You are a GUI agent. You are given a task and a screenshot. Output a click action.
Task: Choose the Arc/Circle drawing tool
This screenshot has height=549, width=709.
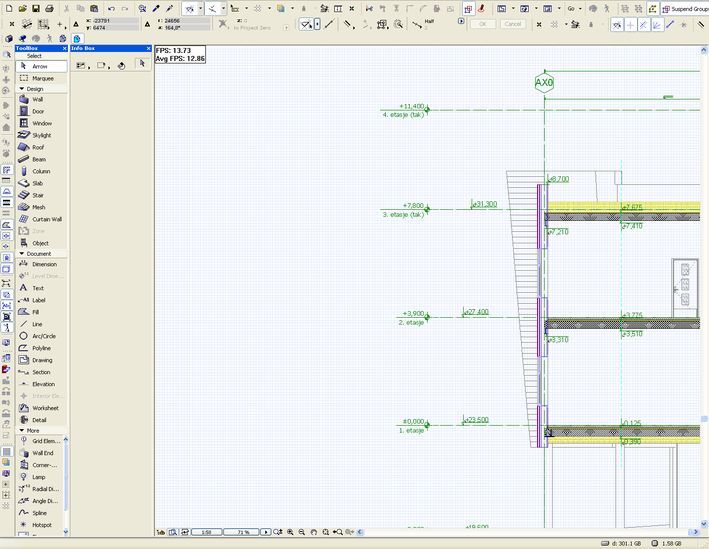[x=44, y=336]
